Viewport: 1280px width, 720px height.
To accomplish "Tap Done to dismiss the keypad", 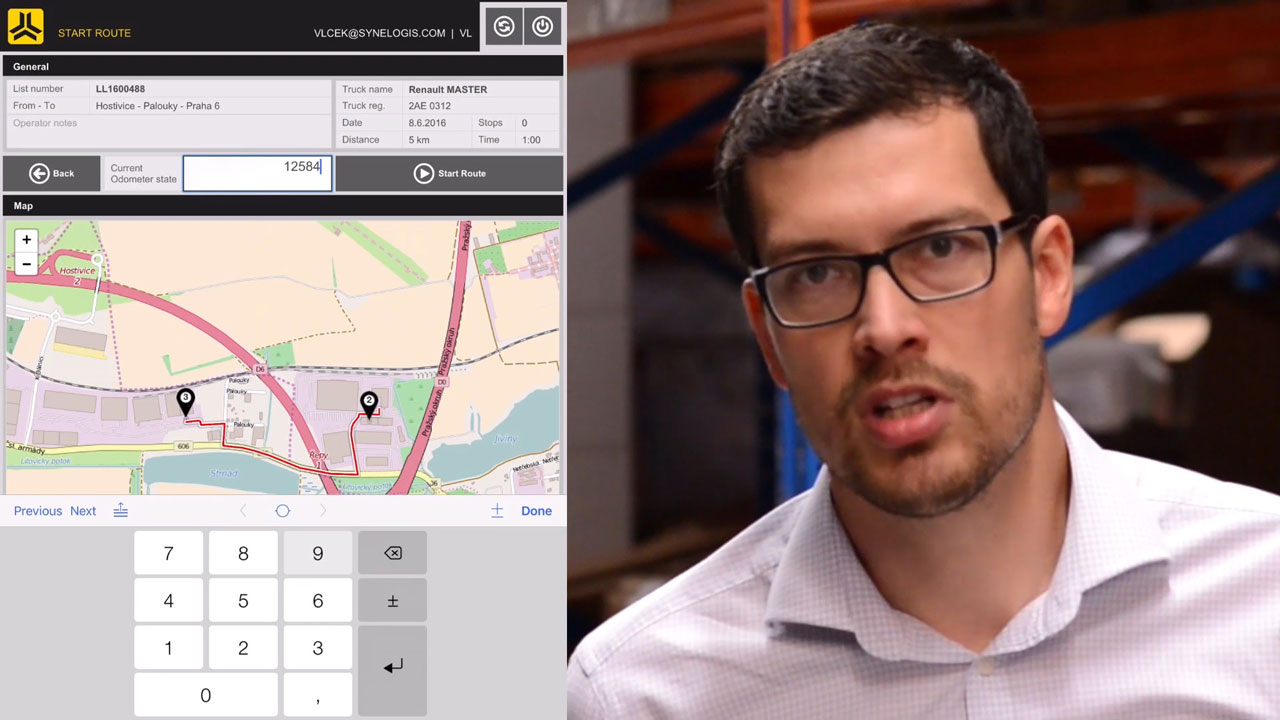I will [x=536, y=511].
